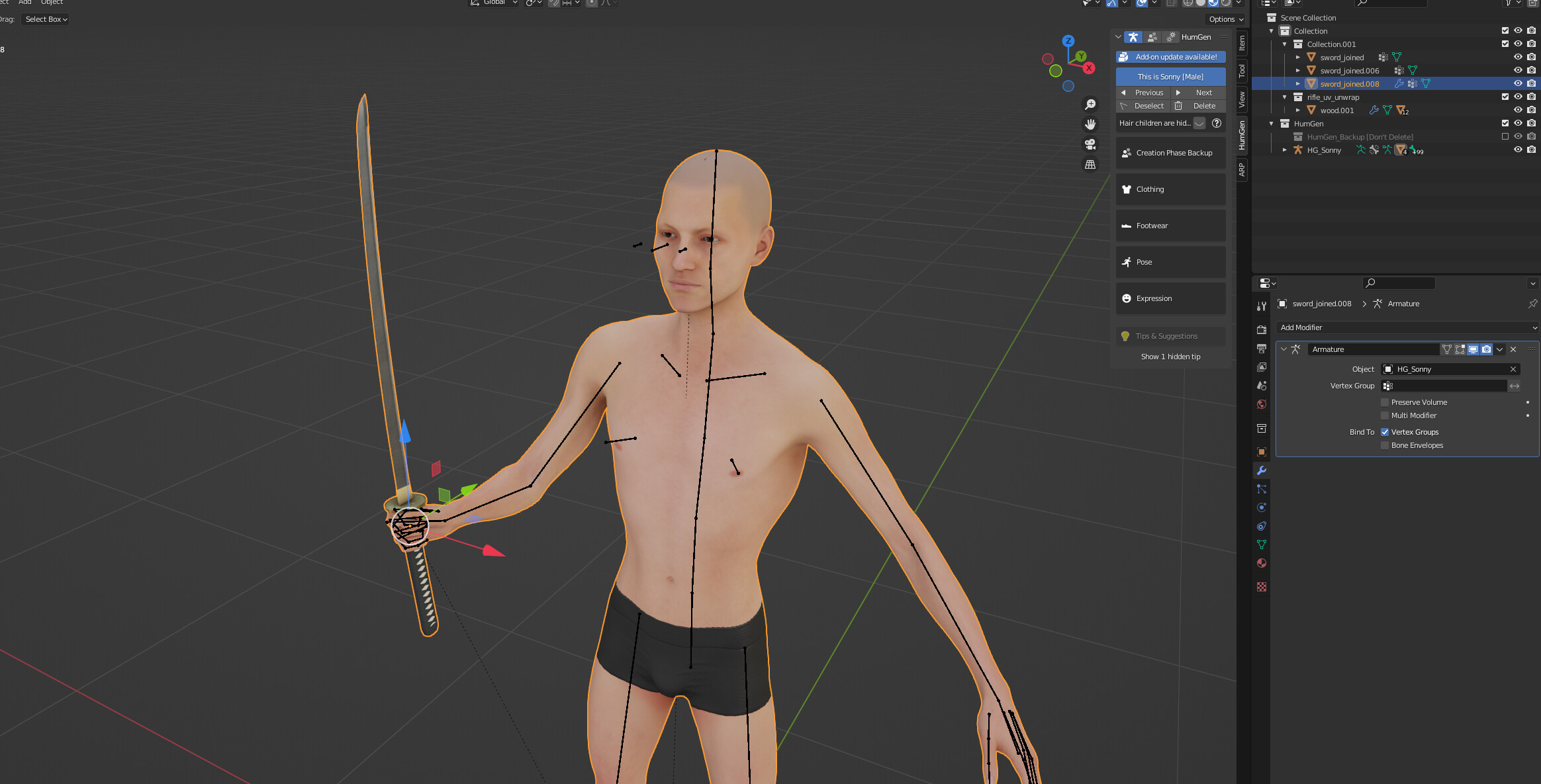Hide sword_joined.006 using its eye icon
The width and height of the screenshot is (1541, 784).
[x=1518, y=70]
